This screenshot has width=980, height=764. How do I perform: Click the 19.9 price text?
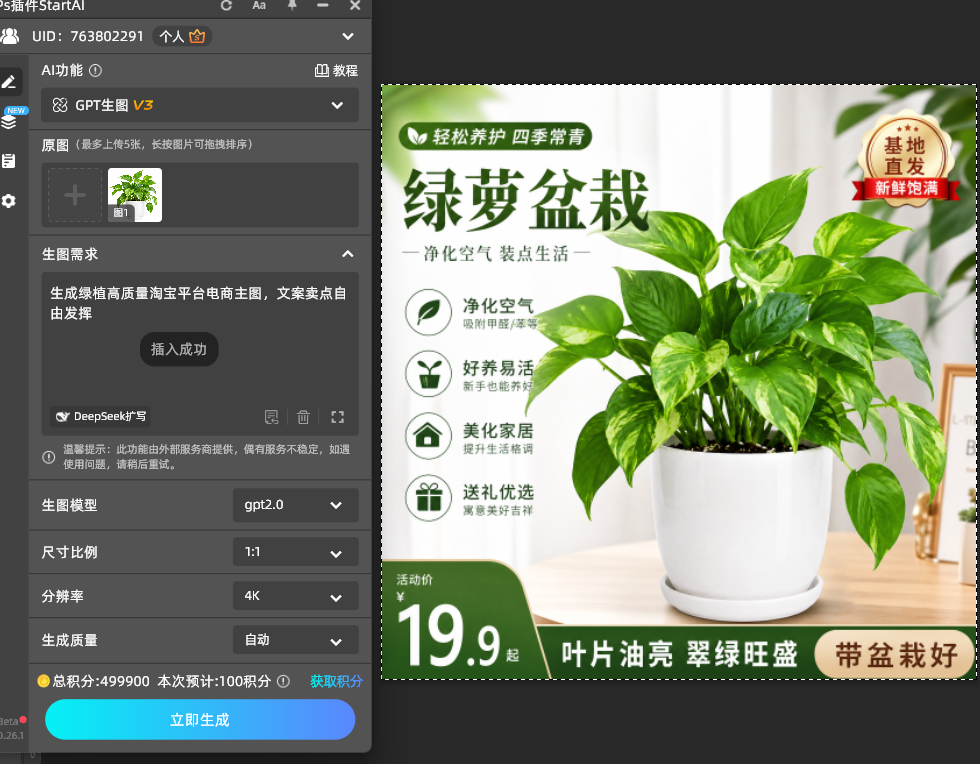(449, 637)
